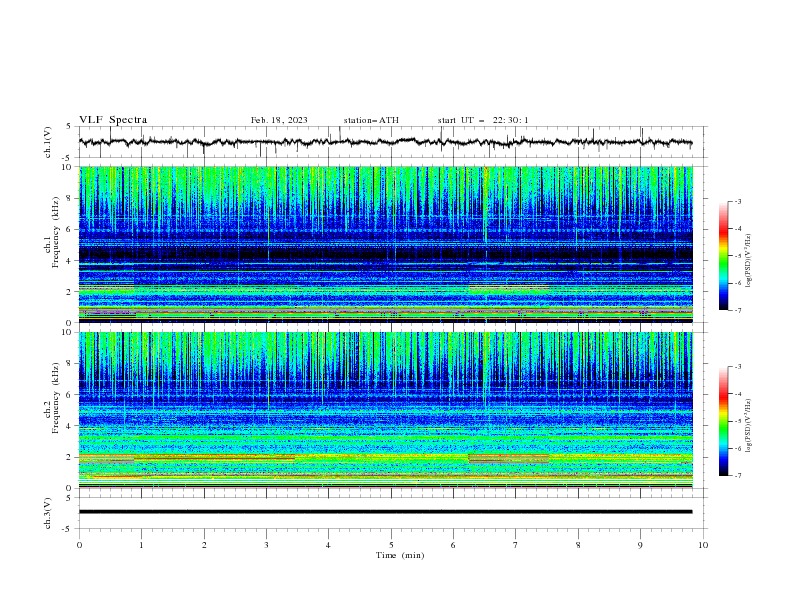Click the time axis tick label '5'
The width and height of the screenshot is (792, 612).
click(x=391, y=545)
